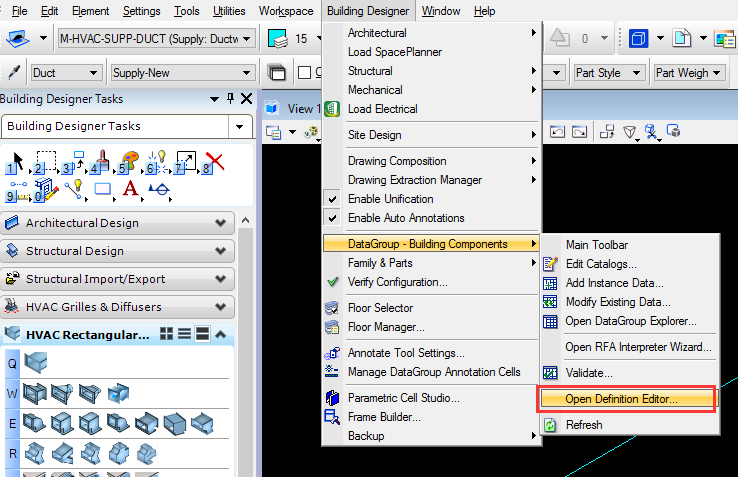
Task: Click the Frame Builder icon
Action: [332, 417]
